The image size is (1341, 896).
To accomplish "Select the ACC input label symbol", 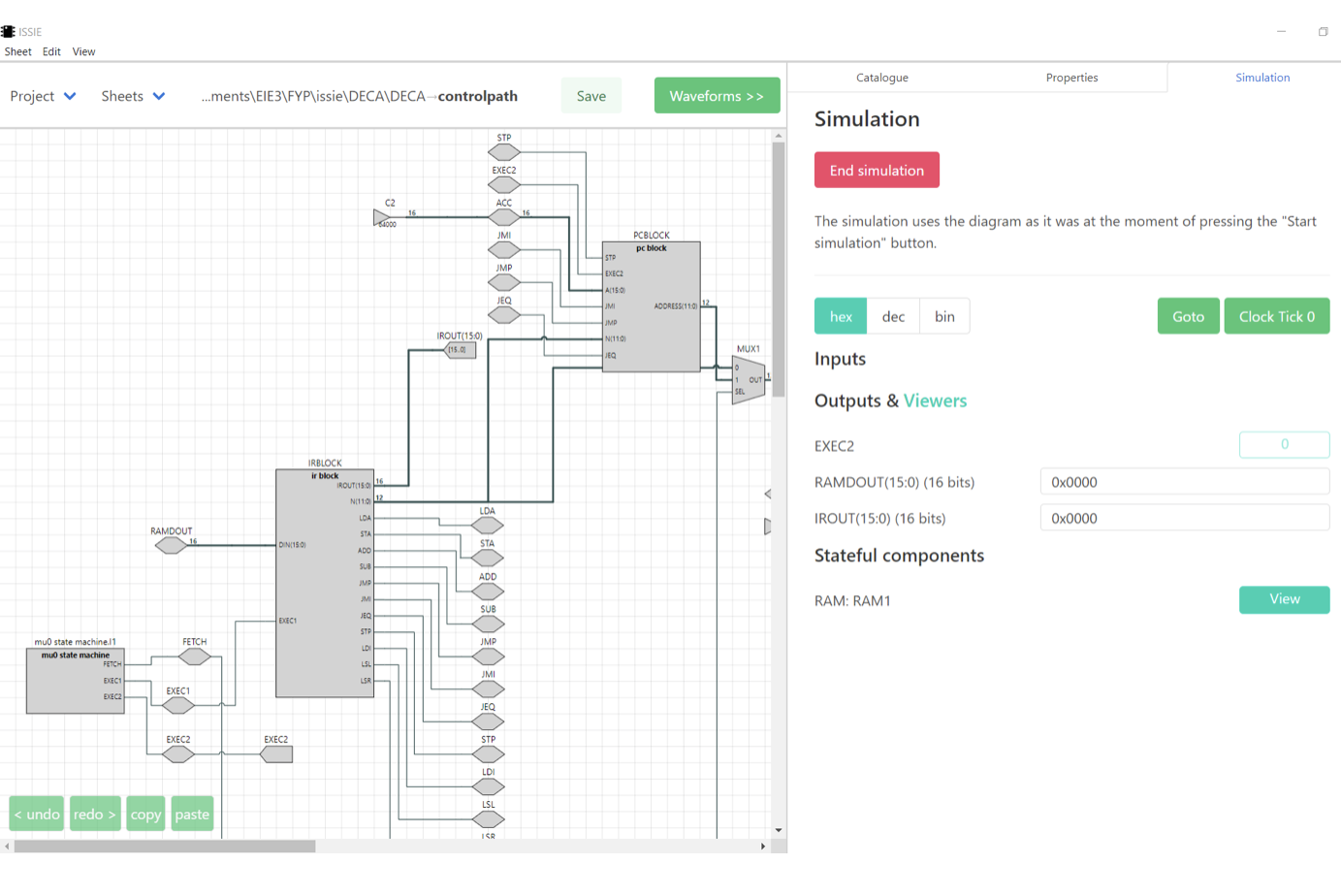I will click(x=504, y=217).
